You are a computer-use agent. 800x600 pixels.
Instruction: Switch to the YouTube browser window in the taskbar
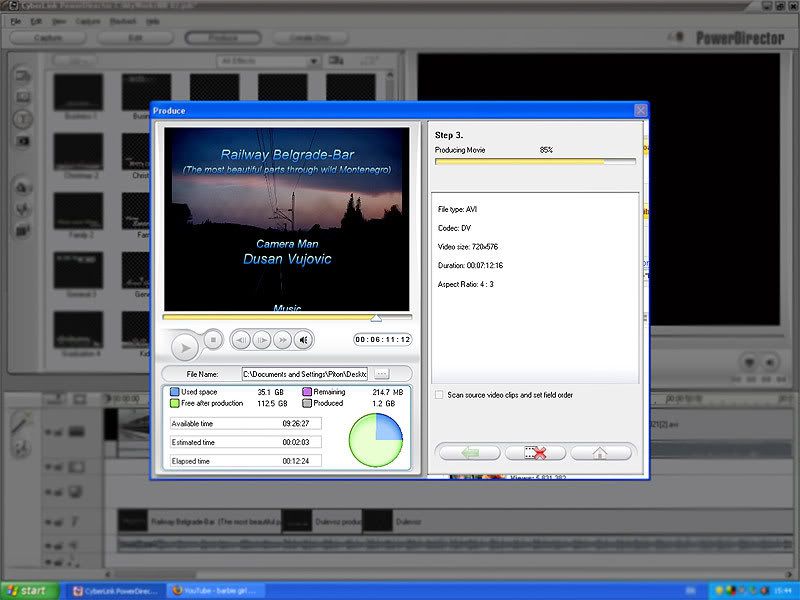point(216,591)
